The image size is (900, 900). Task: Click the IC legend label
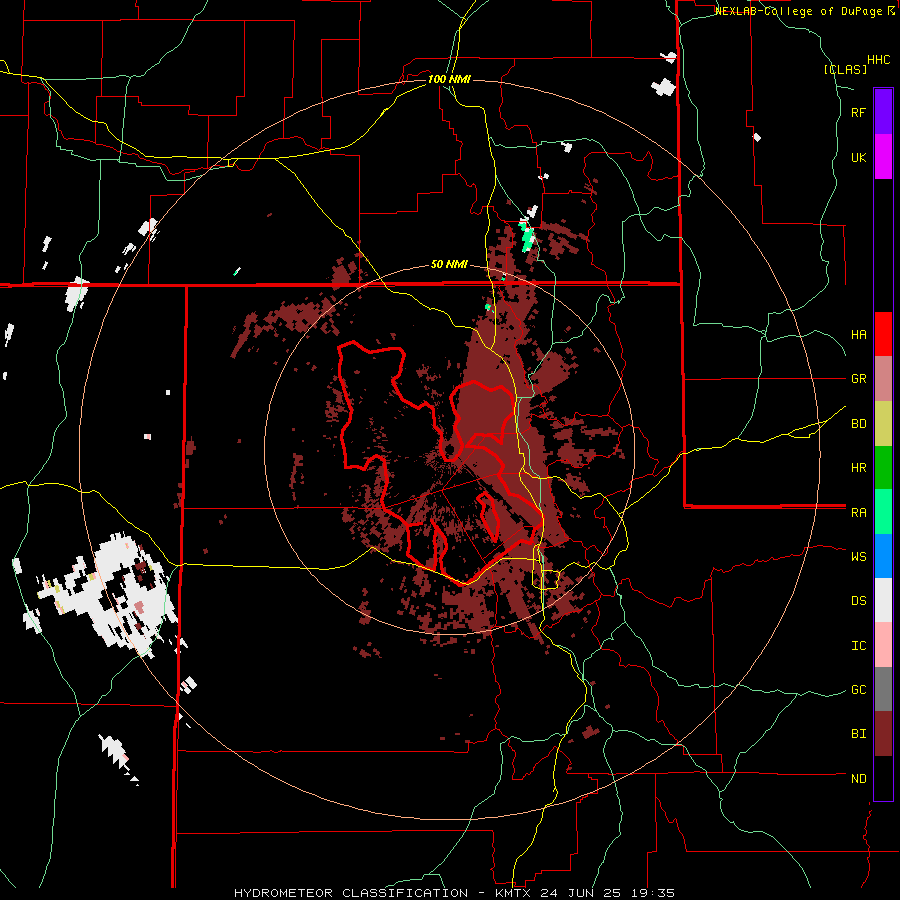[x=858, y=646]
